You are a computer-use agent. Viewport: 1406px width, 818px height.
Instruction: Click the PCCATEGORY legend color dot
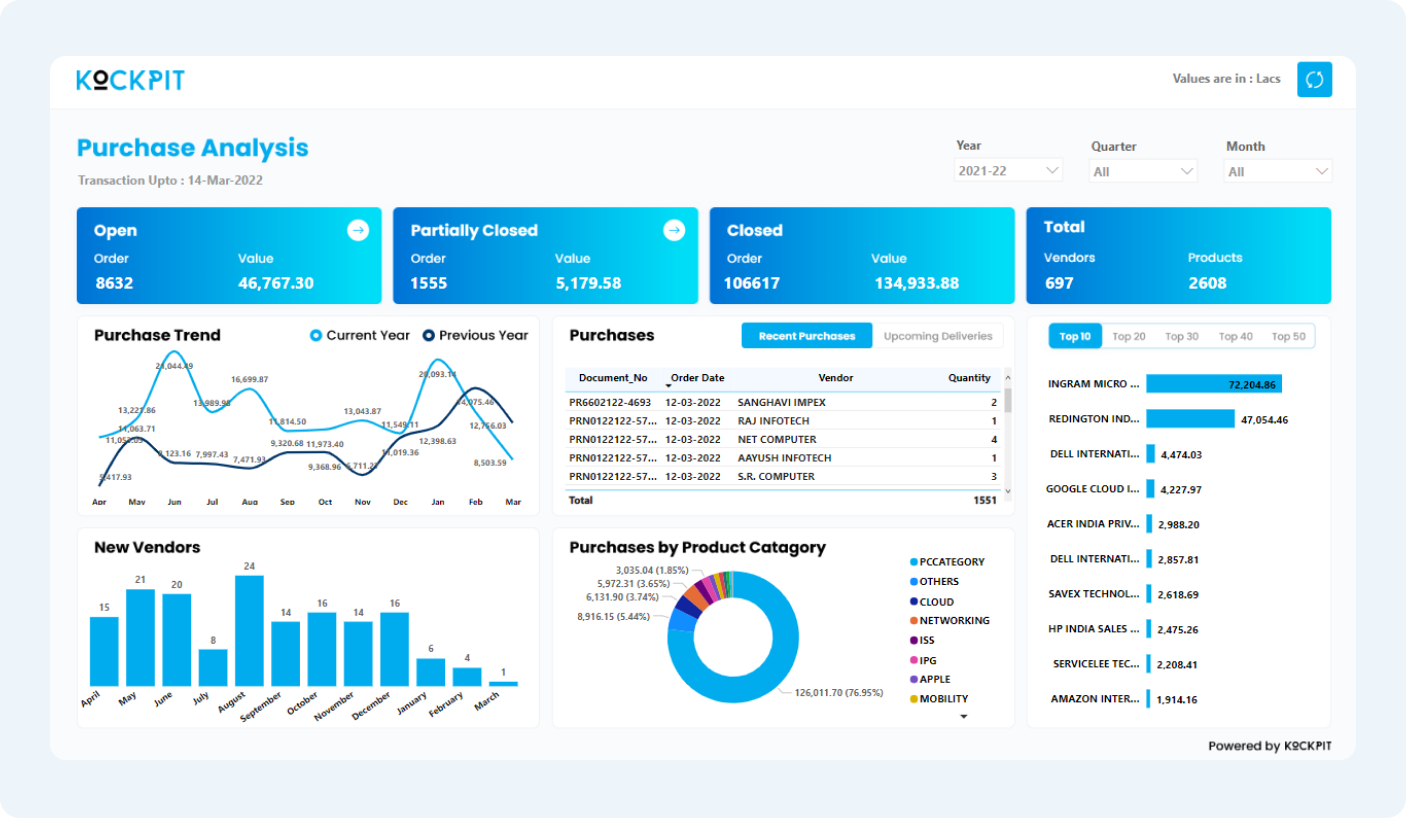tap(914, 563)
